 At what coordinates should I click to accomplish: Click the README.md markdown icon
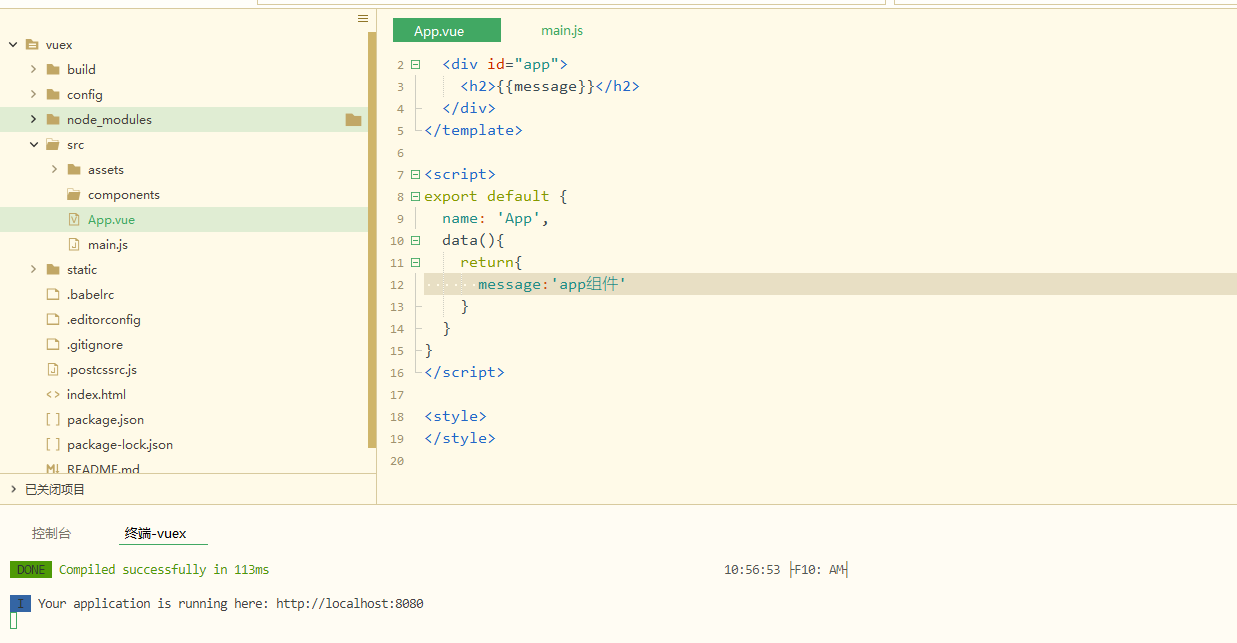pyautogui.click(x=53, y=468)
